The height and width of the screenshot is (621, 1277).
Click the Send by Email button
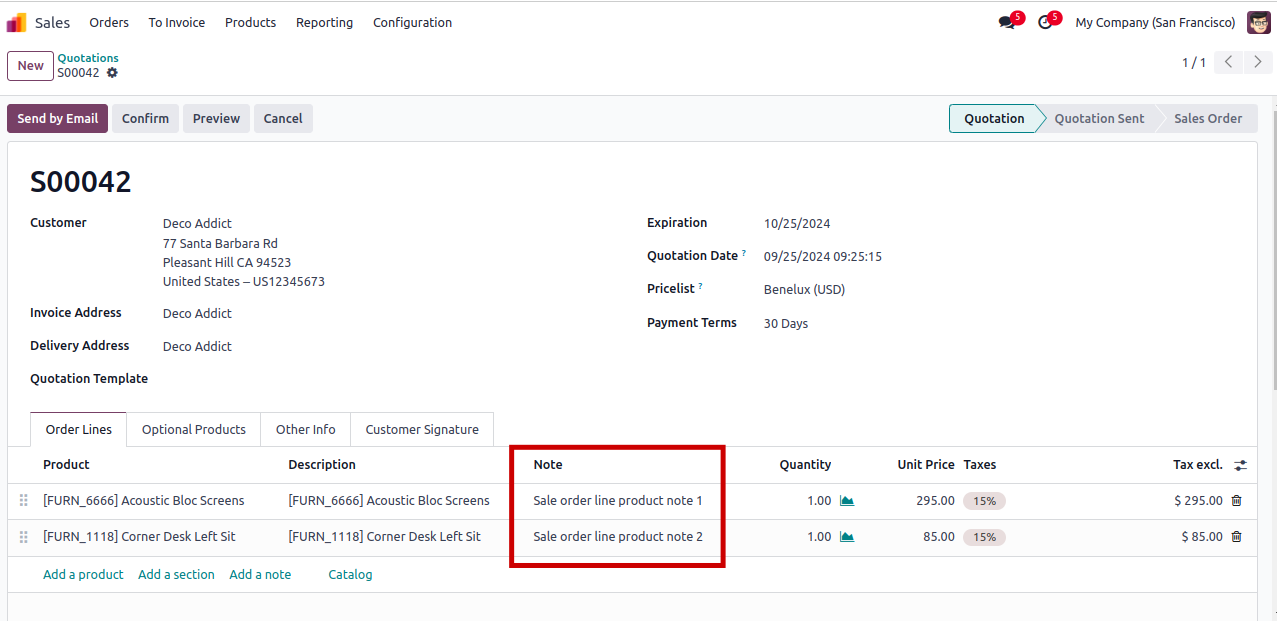(57, 118)
